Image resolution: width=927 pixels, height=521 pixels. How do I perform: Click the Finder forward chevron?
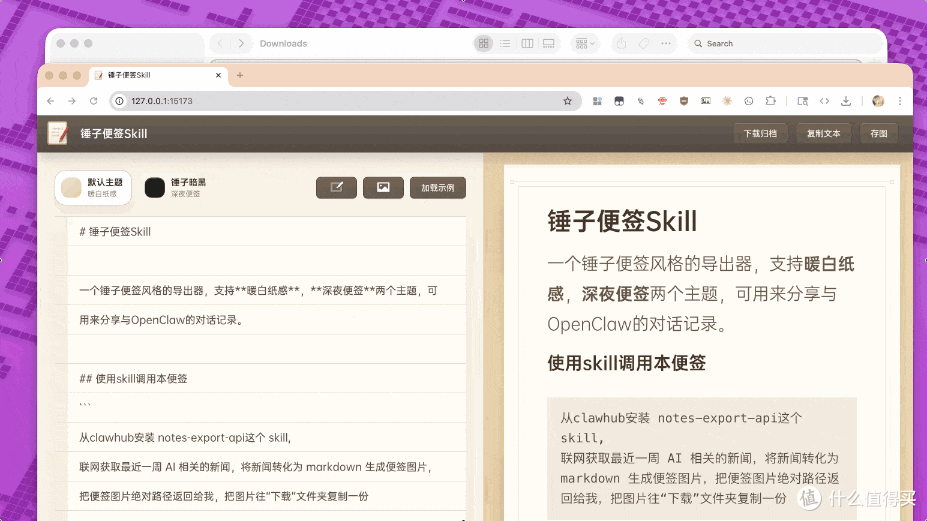coord(241,43)
